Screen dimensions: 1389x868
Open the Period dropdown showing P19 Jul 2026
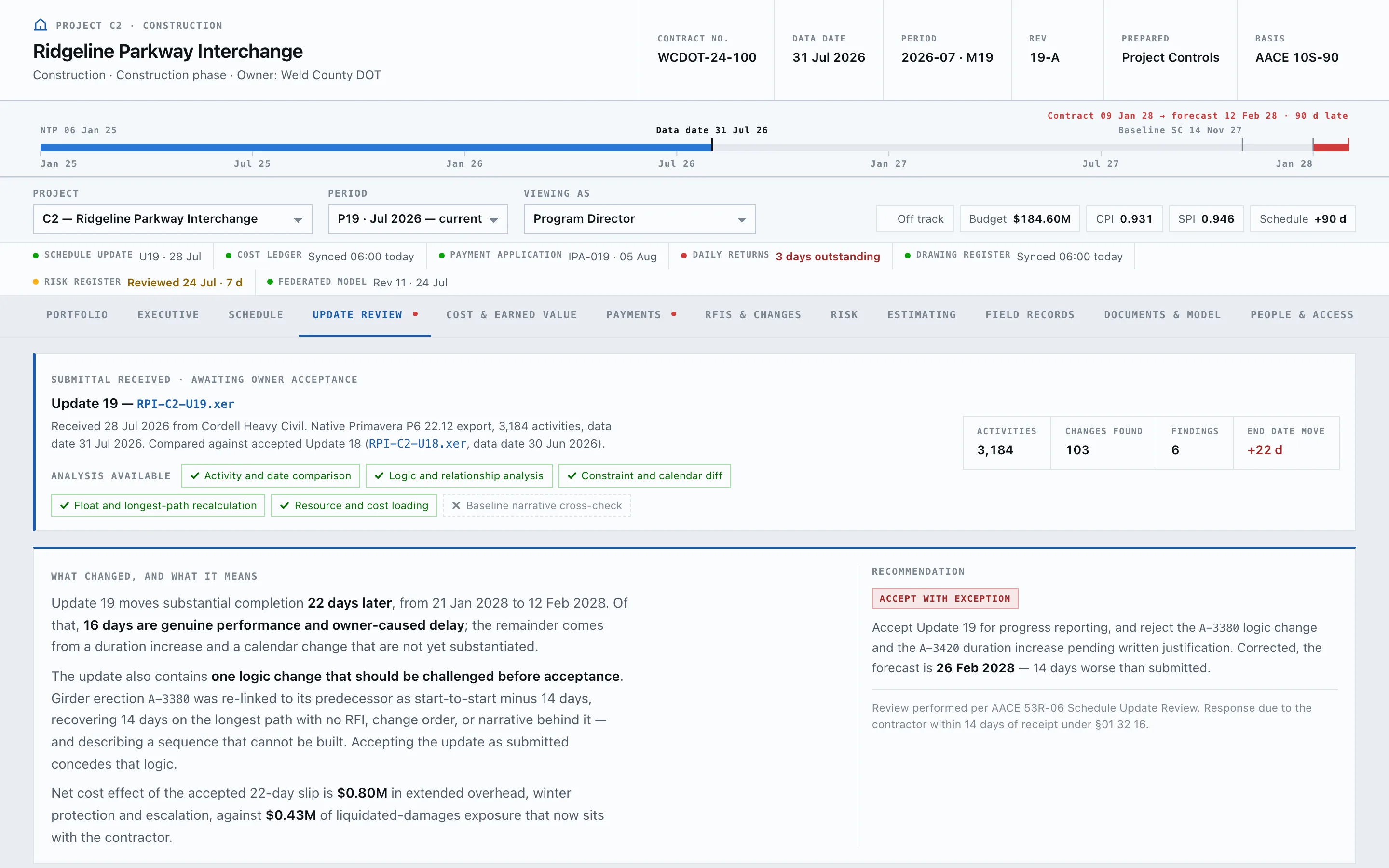(418, 219)
